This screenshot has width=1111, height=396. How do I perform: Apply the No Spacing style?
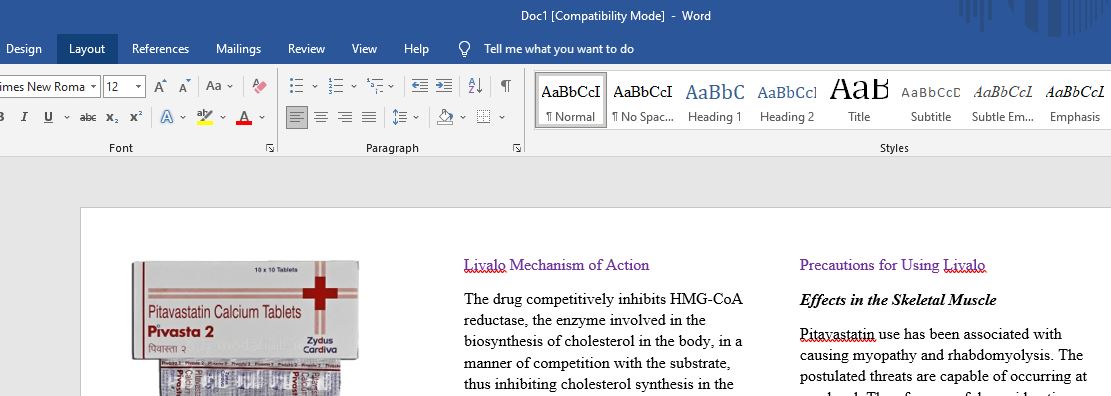pos(643,100)
